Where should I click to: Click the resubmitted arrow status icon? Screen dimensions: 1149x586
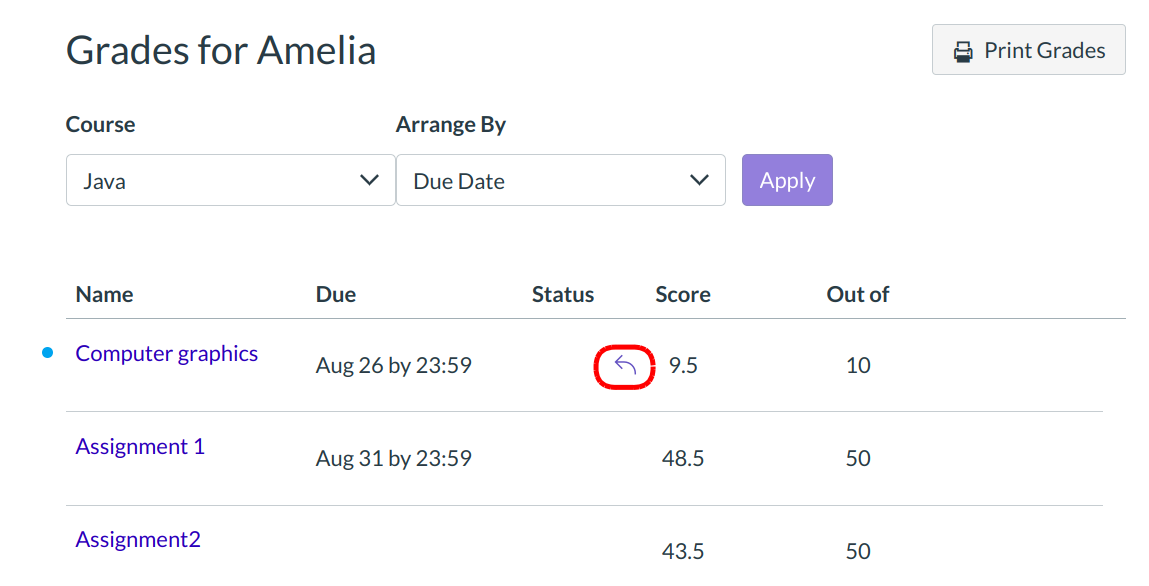[625, 366]
